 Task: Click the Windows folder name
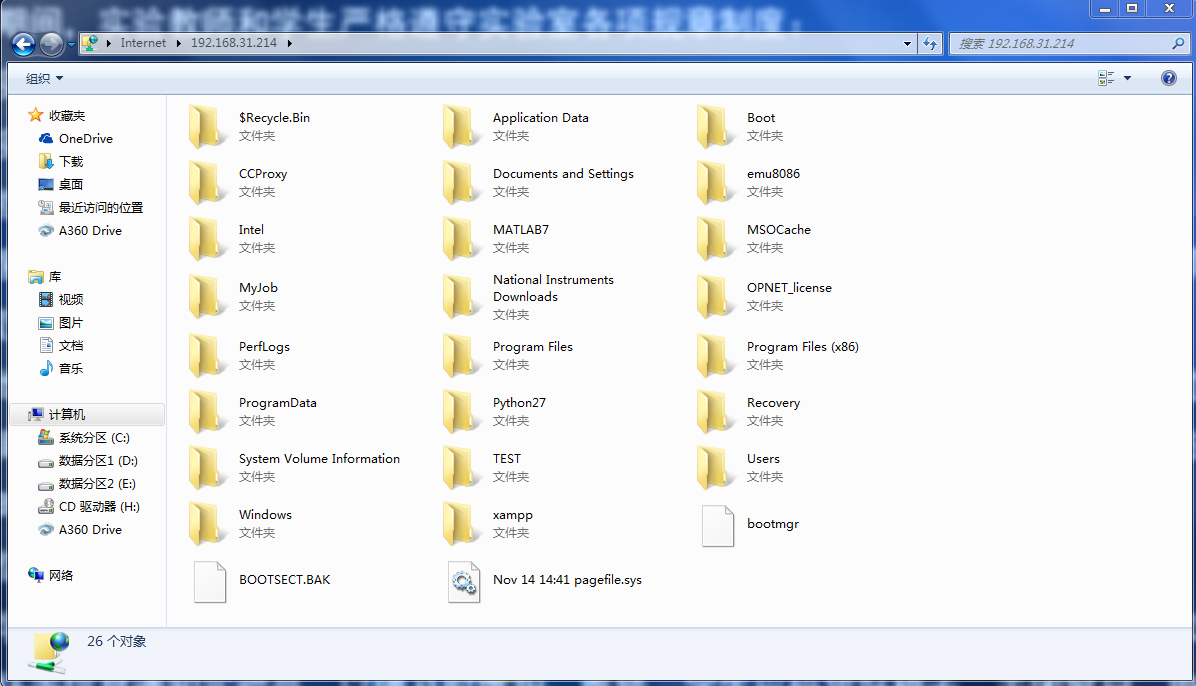click(265, 514)
